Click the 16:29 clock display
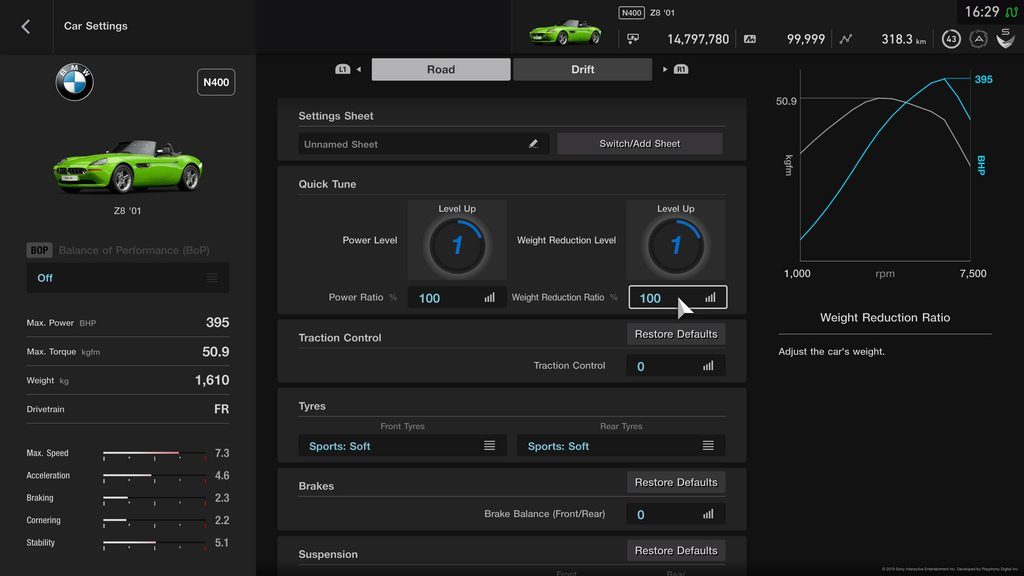 (982, 12)
